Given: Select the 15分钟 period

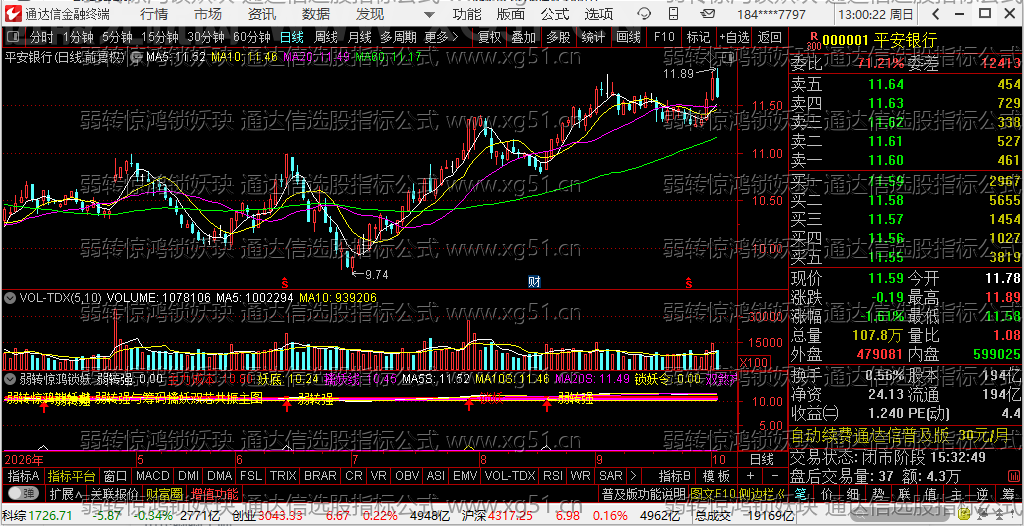Looking at the screenshot, I should coord(159,37).
